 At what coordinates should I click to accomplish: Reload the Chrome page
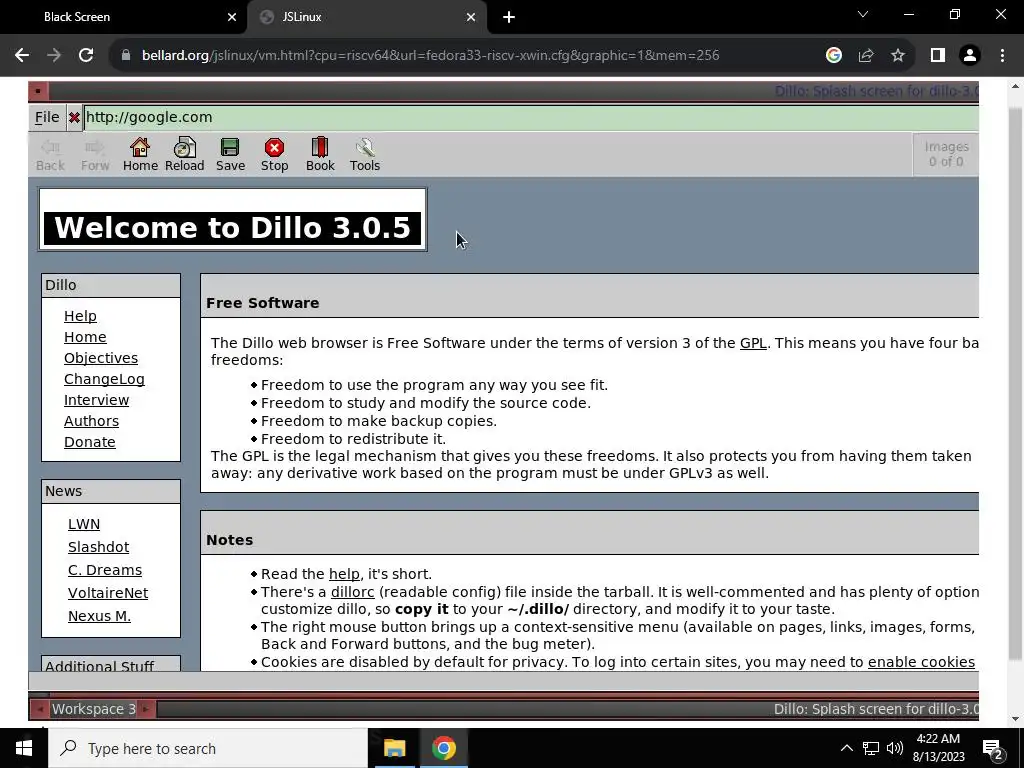(x=86, y=56)
